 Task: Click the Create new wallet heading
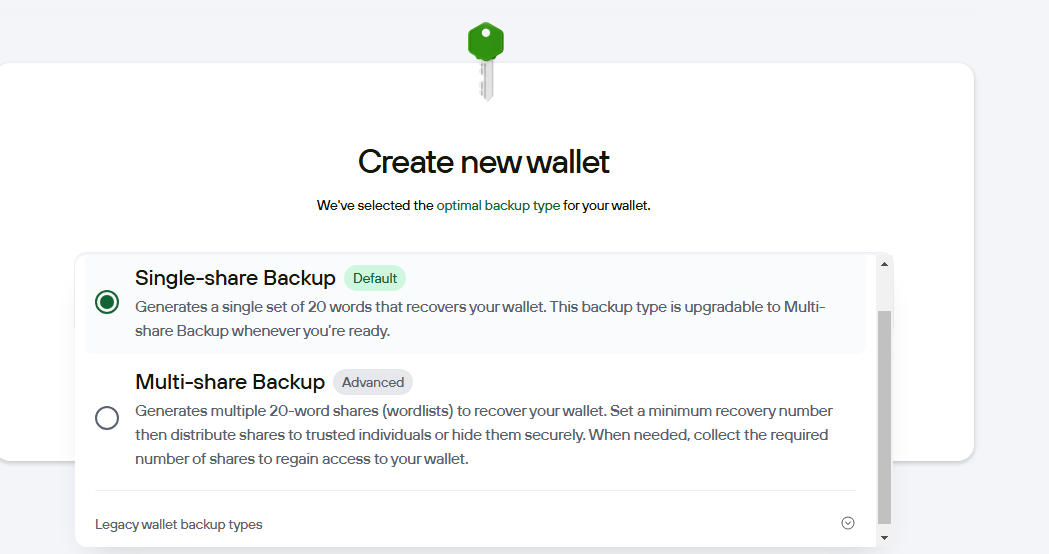(484, 162)
